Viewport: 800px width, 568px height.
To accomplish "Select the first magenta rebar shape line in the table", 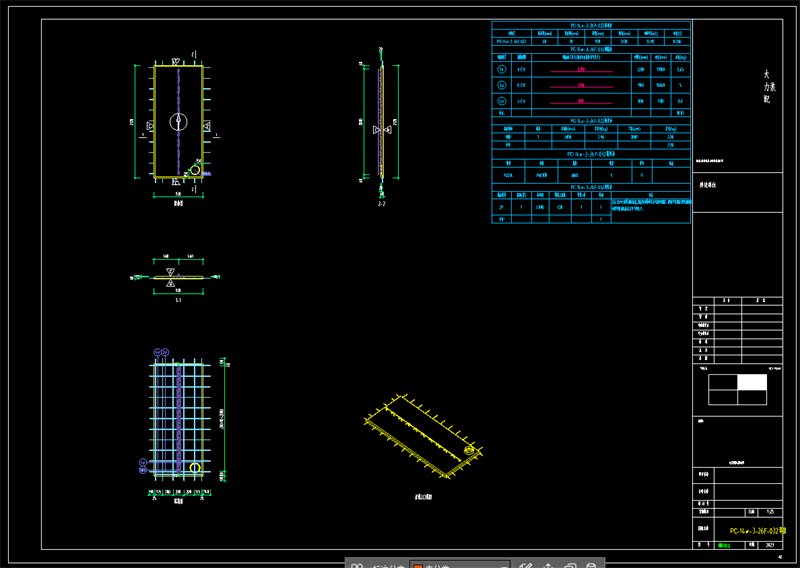I will click(581, 71).
